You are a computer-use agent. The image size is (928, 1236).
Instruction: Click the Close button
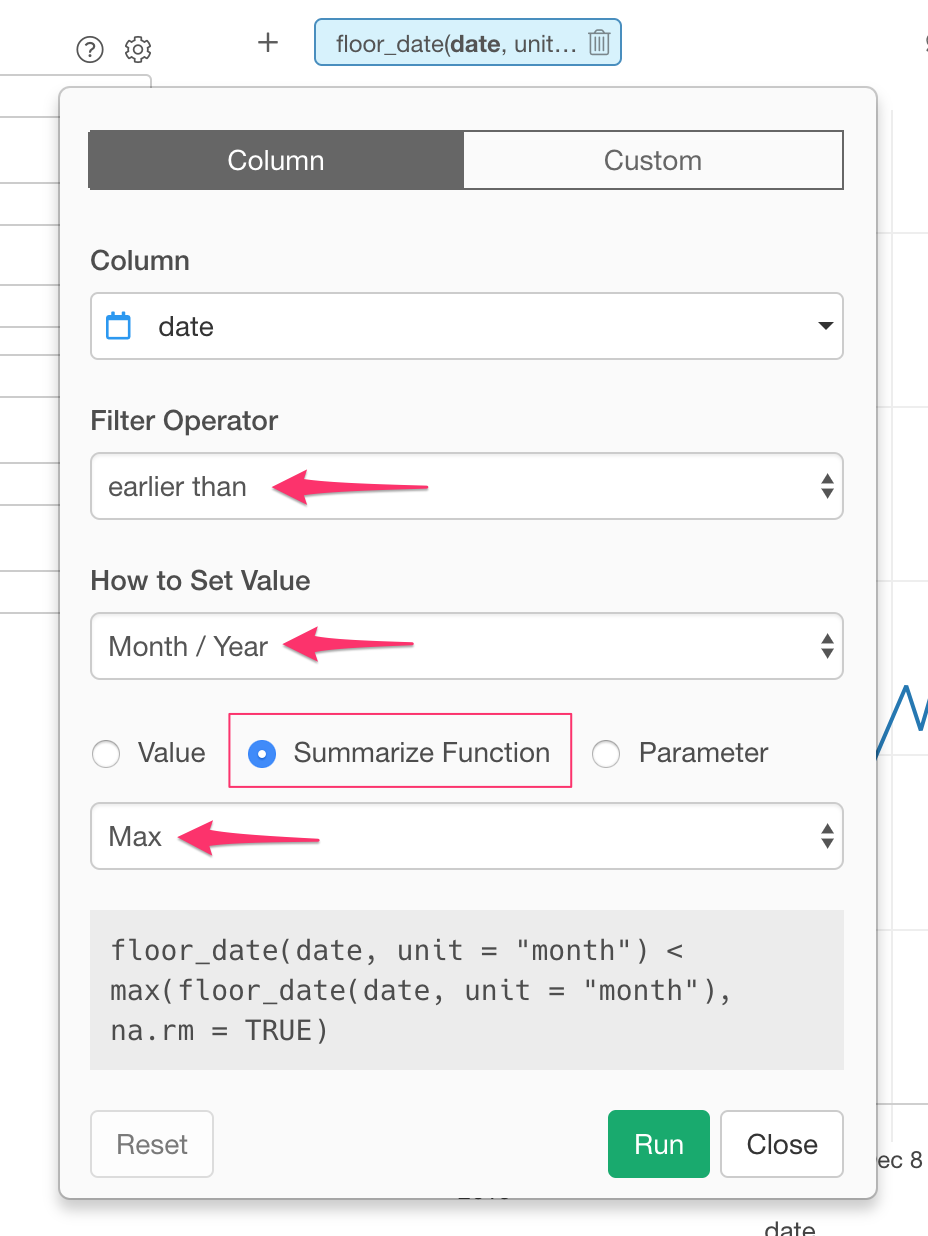(781, 1144)
